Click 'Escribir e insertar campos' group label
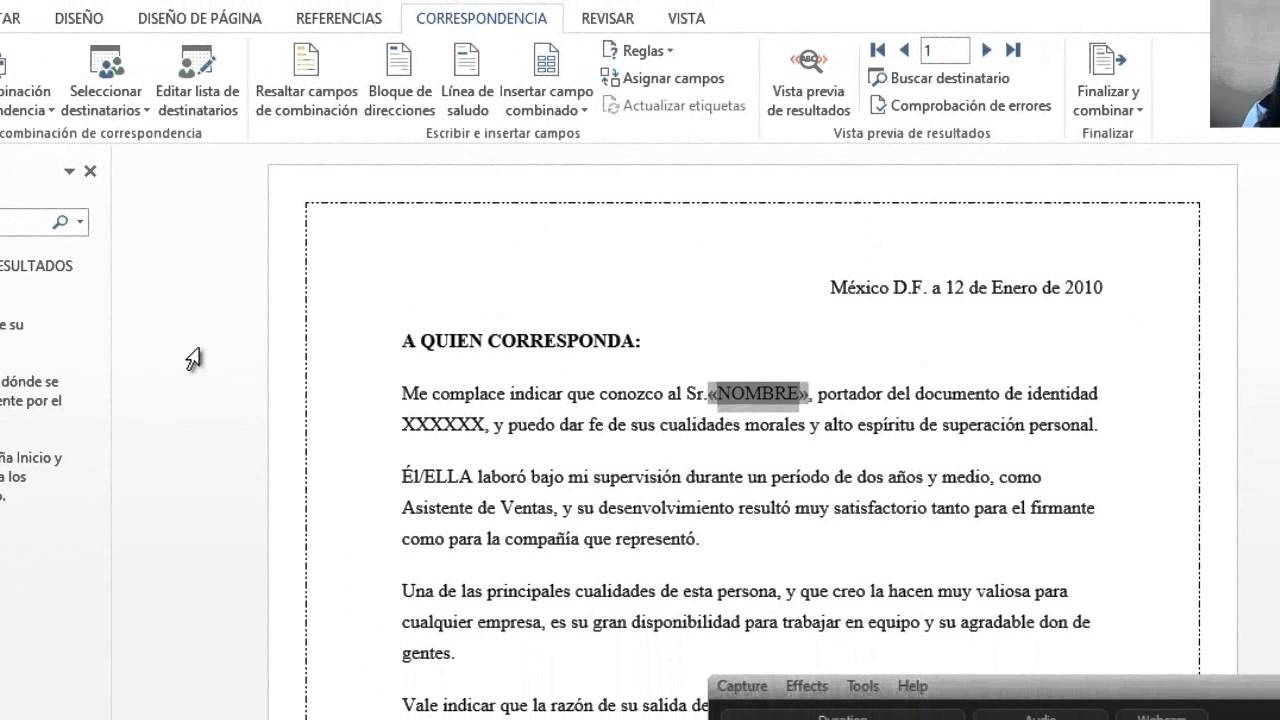The width and height of the screenshot is (1280, 720). point(503,133)
